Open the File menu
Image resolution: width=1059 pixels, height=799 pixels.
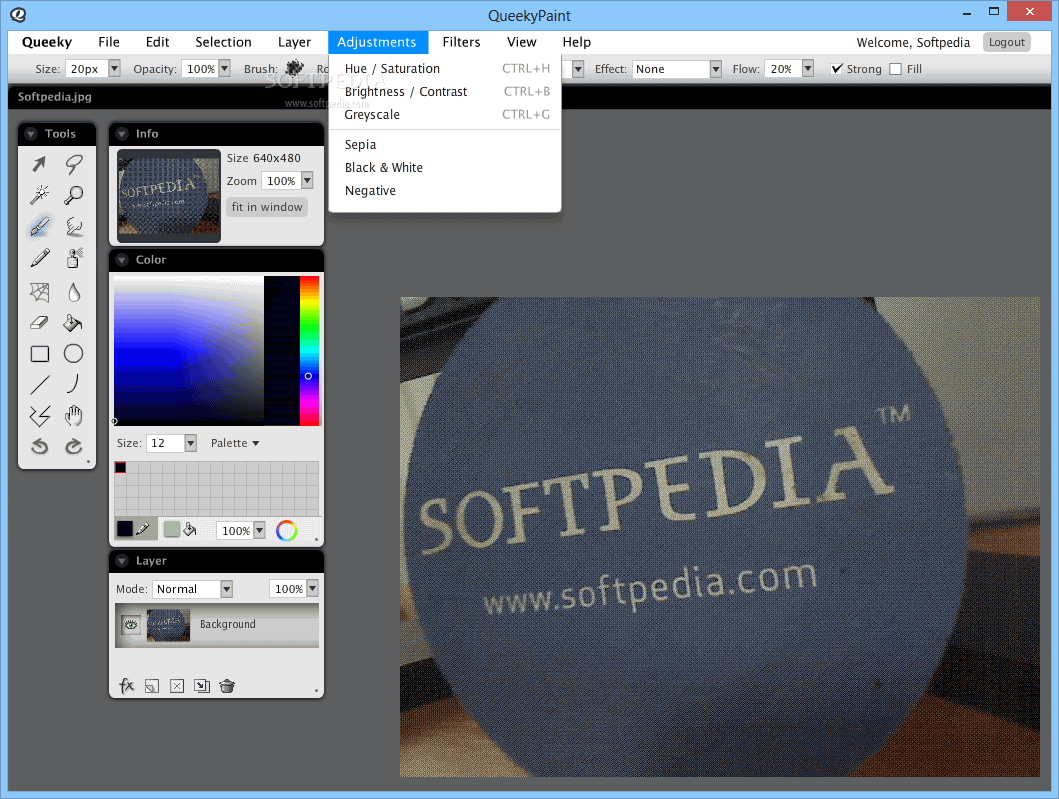tap(109, 42)
